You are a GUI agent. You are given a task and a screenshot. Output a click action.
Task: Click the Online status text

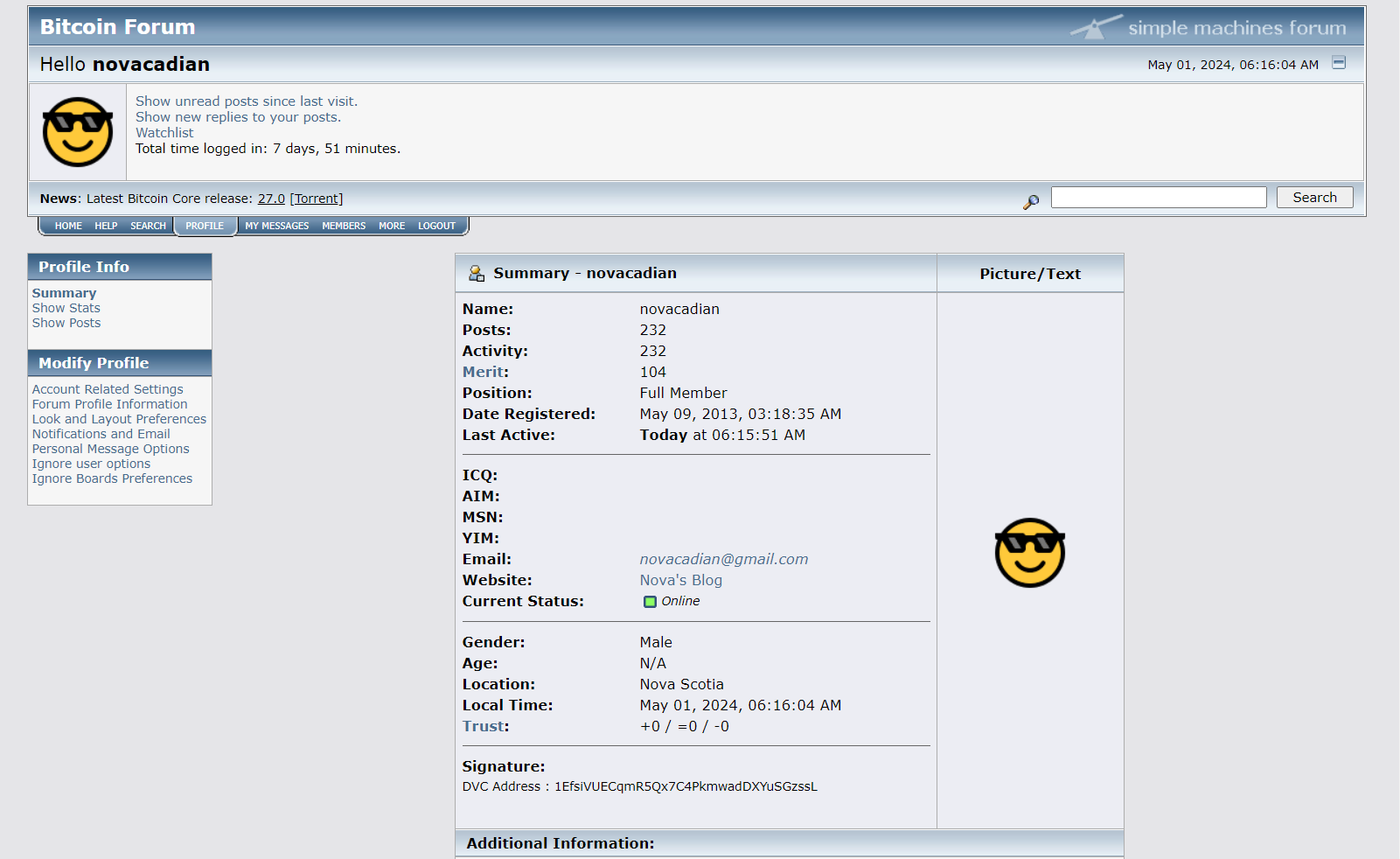(680, 601)
